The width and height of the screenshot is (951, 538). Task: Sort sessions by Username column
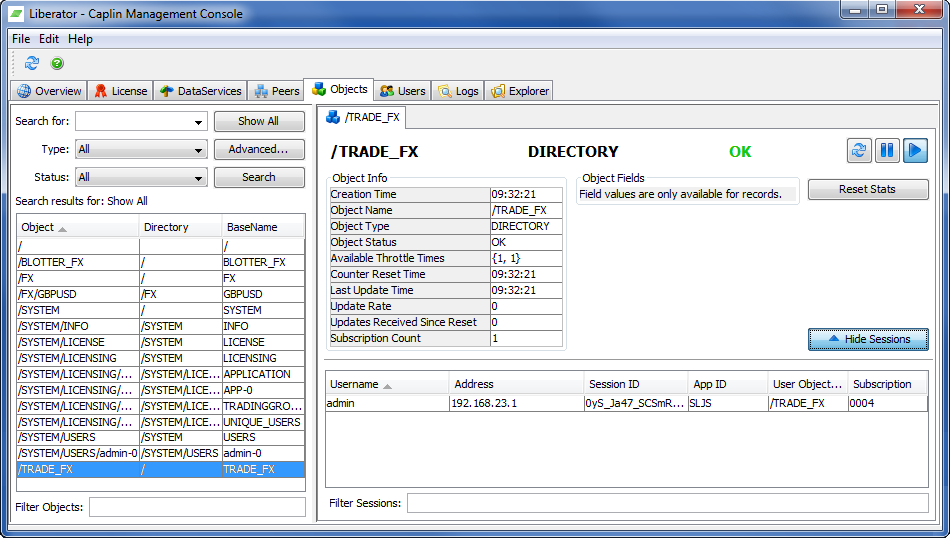pyautogui.click(x=388, y=384)
